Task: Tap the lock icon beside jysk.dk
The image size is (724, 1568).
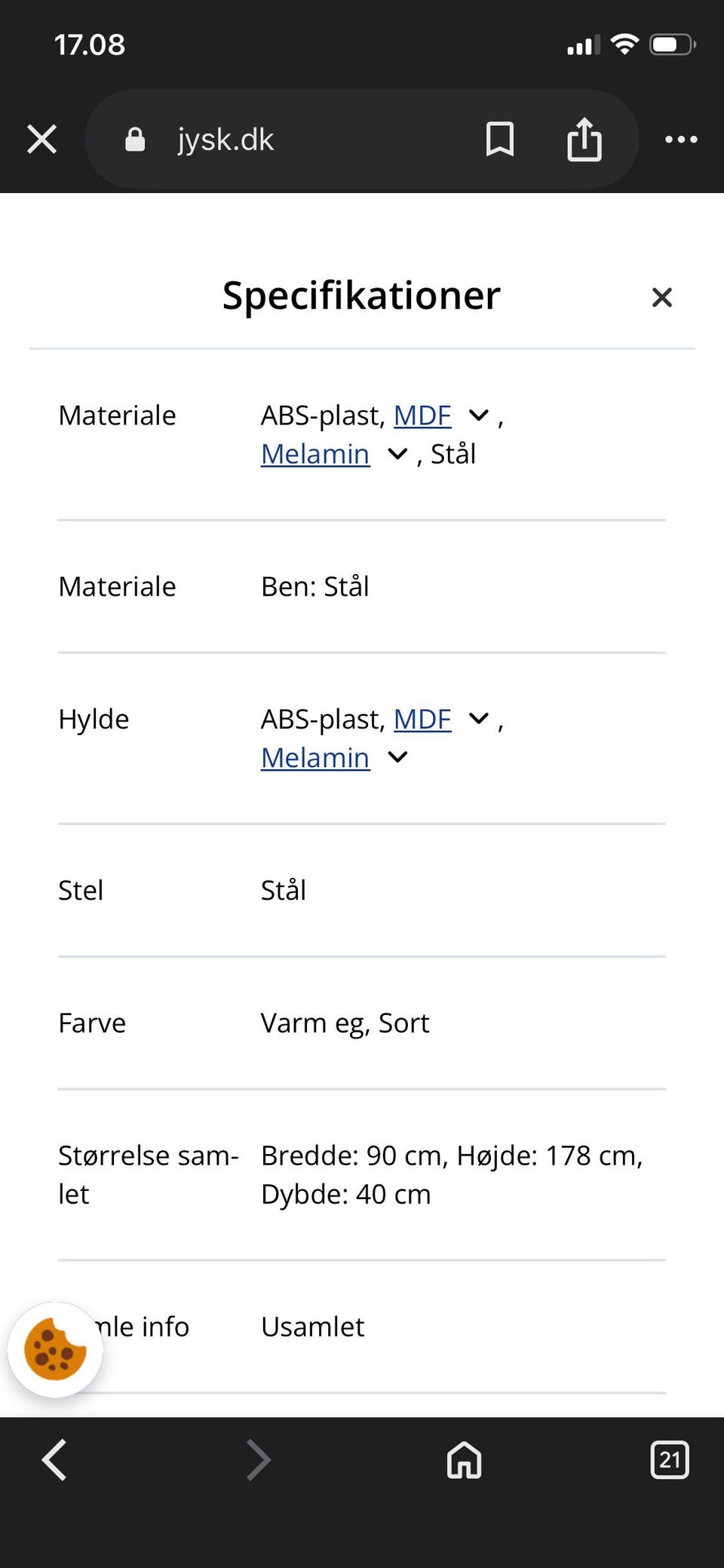Action: pos(135,140)
